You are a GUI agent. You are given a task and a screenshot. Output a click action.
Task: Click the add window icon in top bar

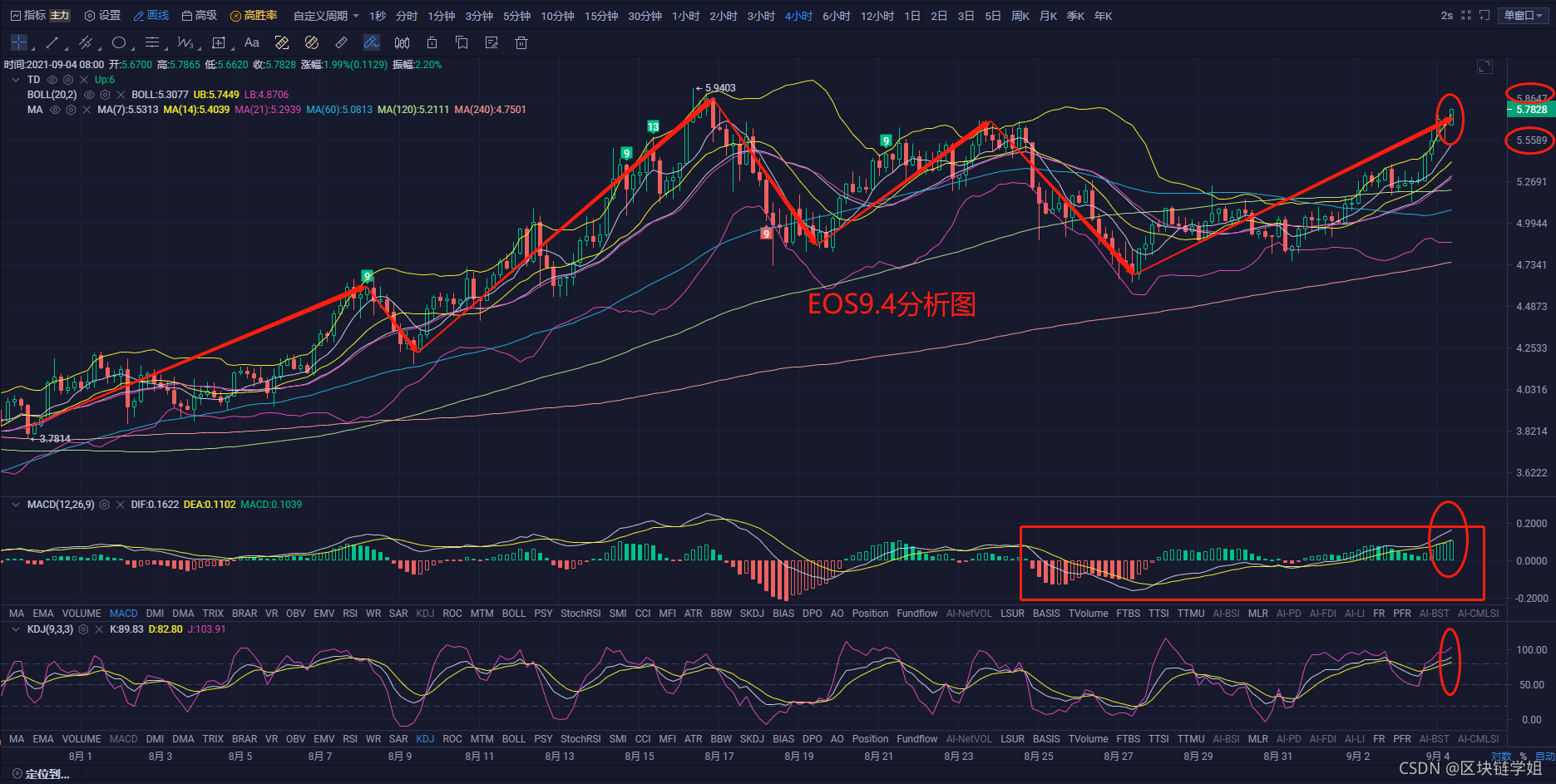1484,16
